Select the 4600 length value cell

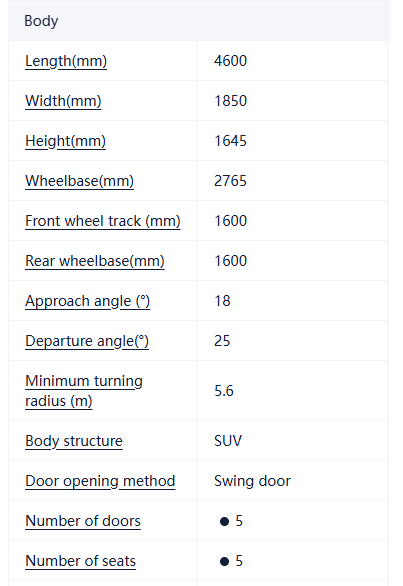coord(292,61)
